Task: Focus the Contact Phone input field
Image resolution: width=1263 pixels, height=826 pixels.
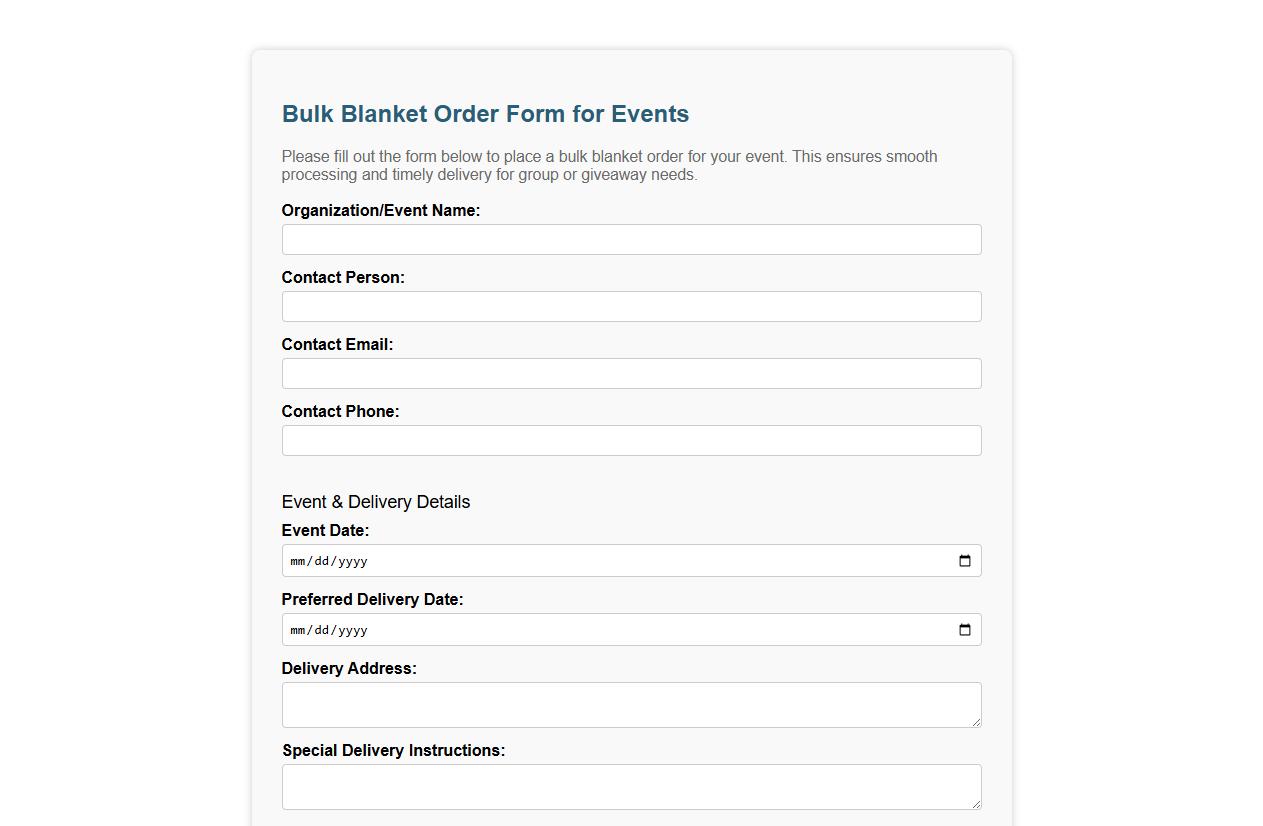Action: point(631,440)
